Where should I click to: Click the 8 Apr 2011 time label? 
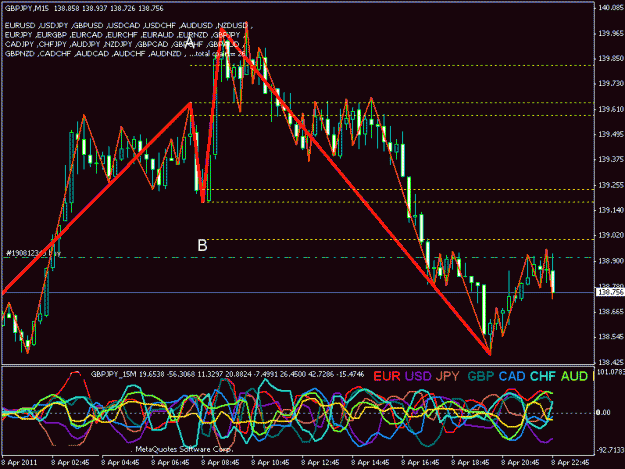[x=19, y=463]
